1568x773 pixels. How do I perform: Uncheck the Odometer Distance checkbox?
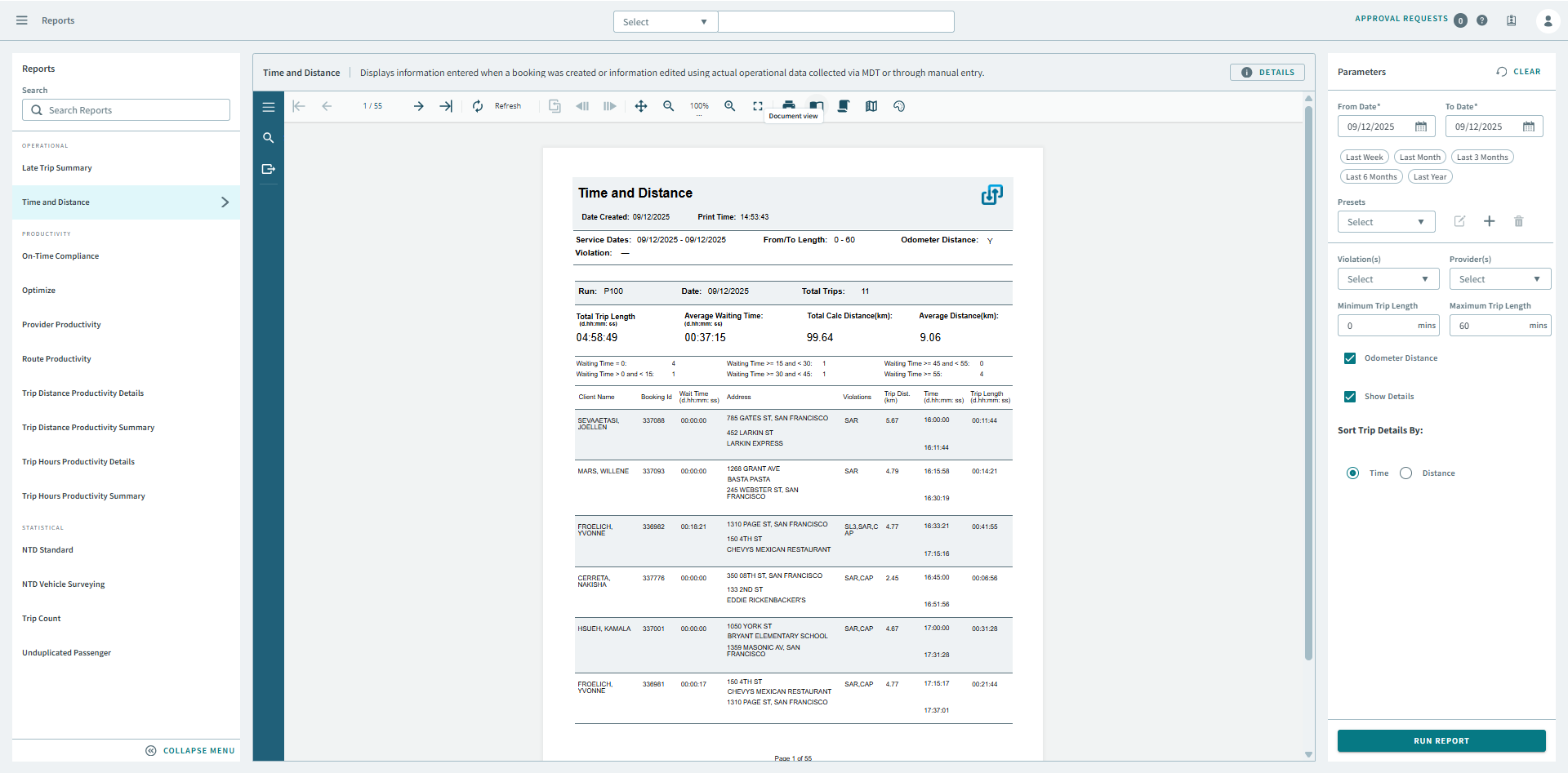[x=1351, y=358]
